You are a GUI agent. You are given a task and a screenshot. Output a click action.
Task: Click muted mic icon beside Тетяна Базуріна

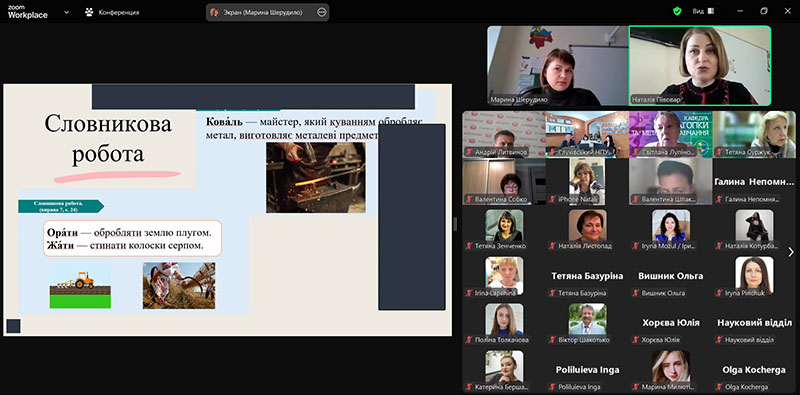(553, 293)
